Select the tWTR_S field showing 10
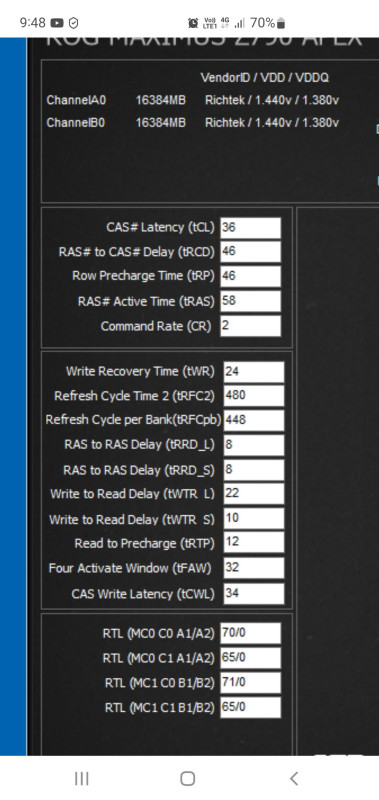Screen dimensions: 379x800 pos(254,518)
